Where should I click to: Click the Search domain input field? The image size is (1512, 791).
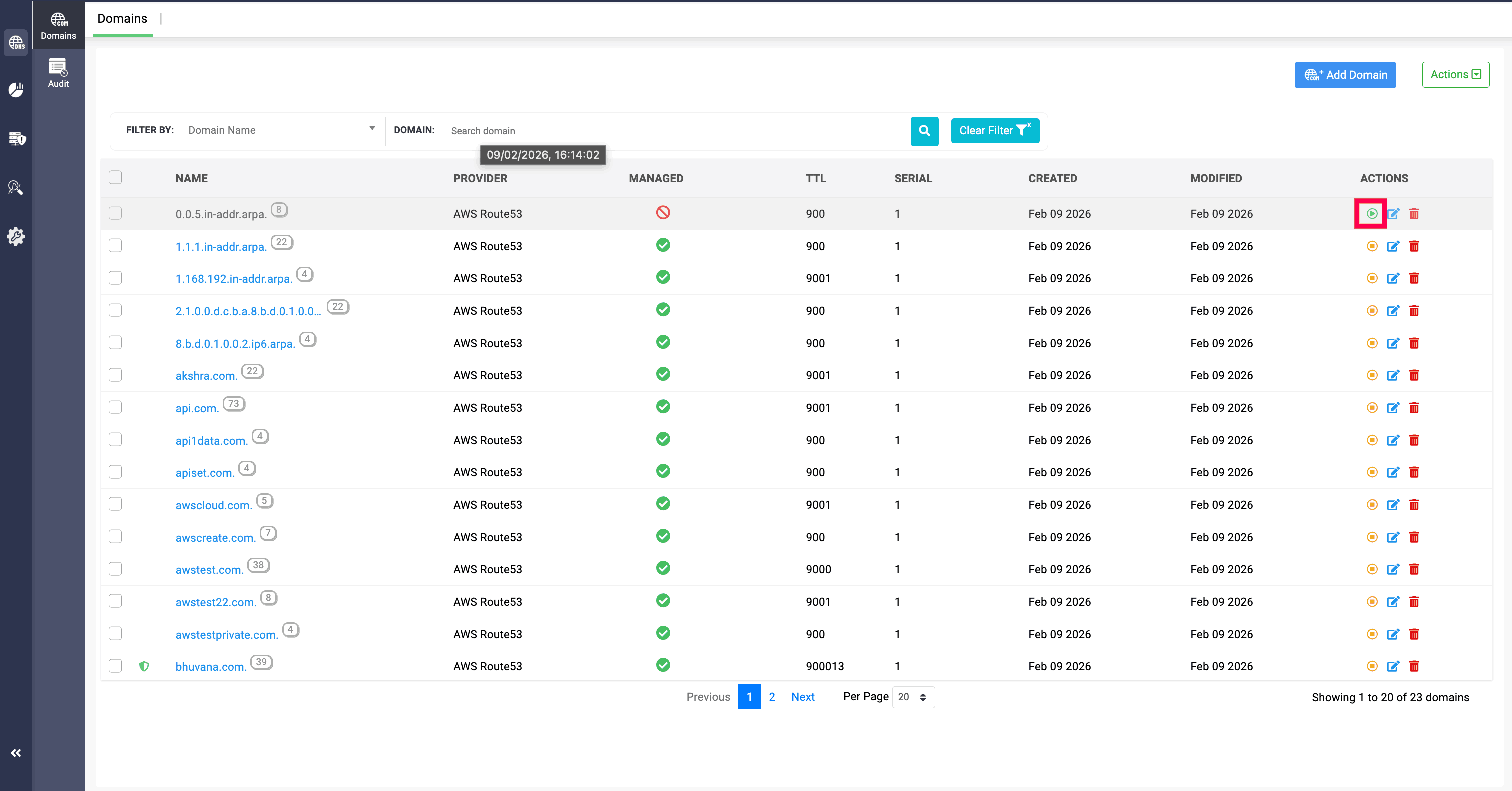click(x=675, y=131)
